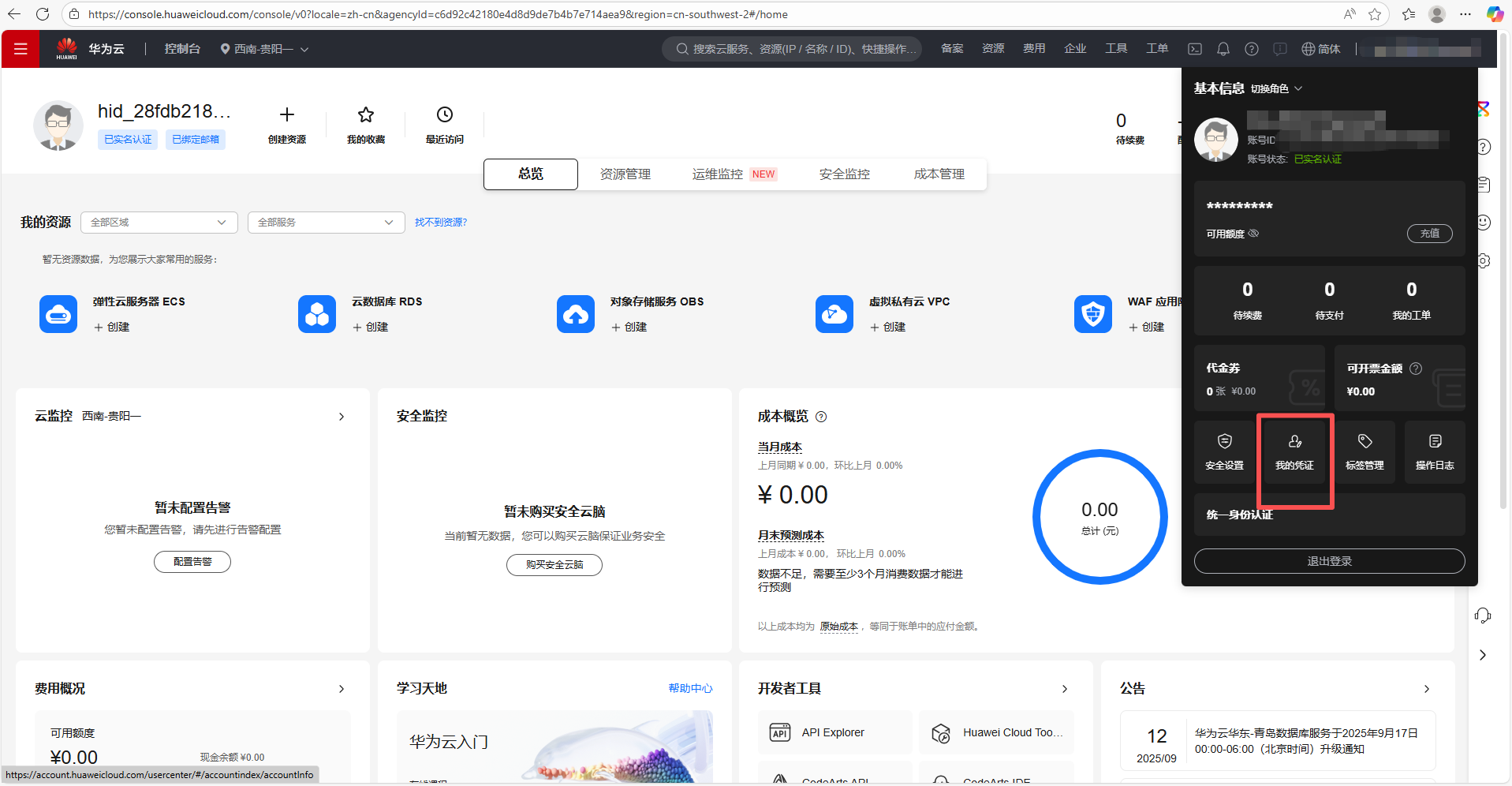Click the Huawei Cloud Toolkit icon
Screen dimensions: 1512x786
[x=941, y=733]
